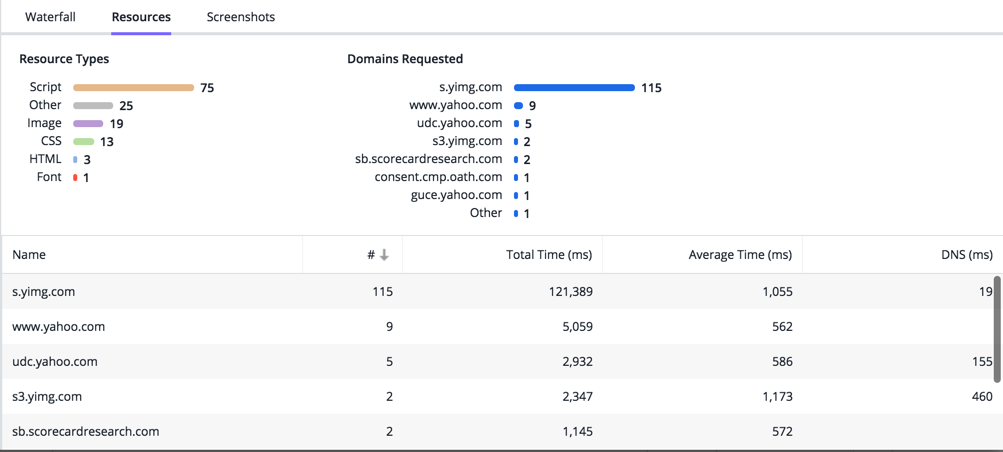The image size is (1003, 452).
Task: Click the HTML resource type dot
Action: [x=75, y=159]
